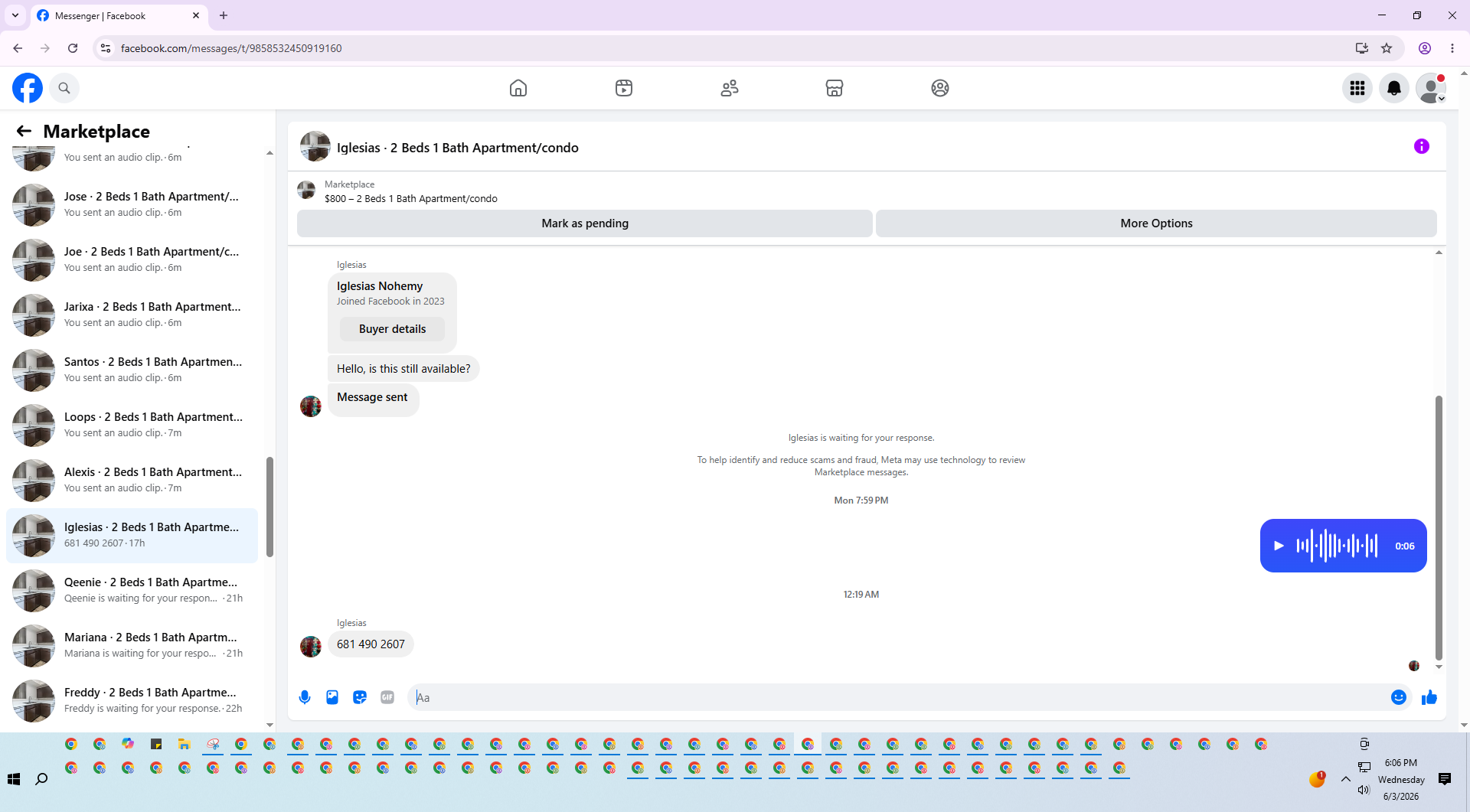Click the Facebook logo icon
The image size is (1470, 812).
click(28, 88)
